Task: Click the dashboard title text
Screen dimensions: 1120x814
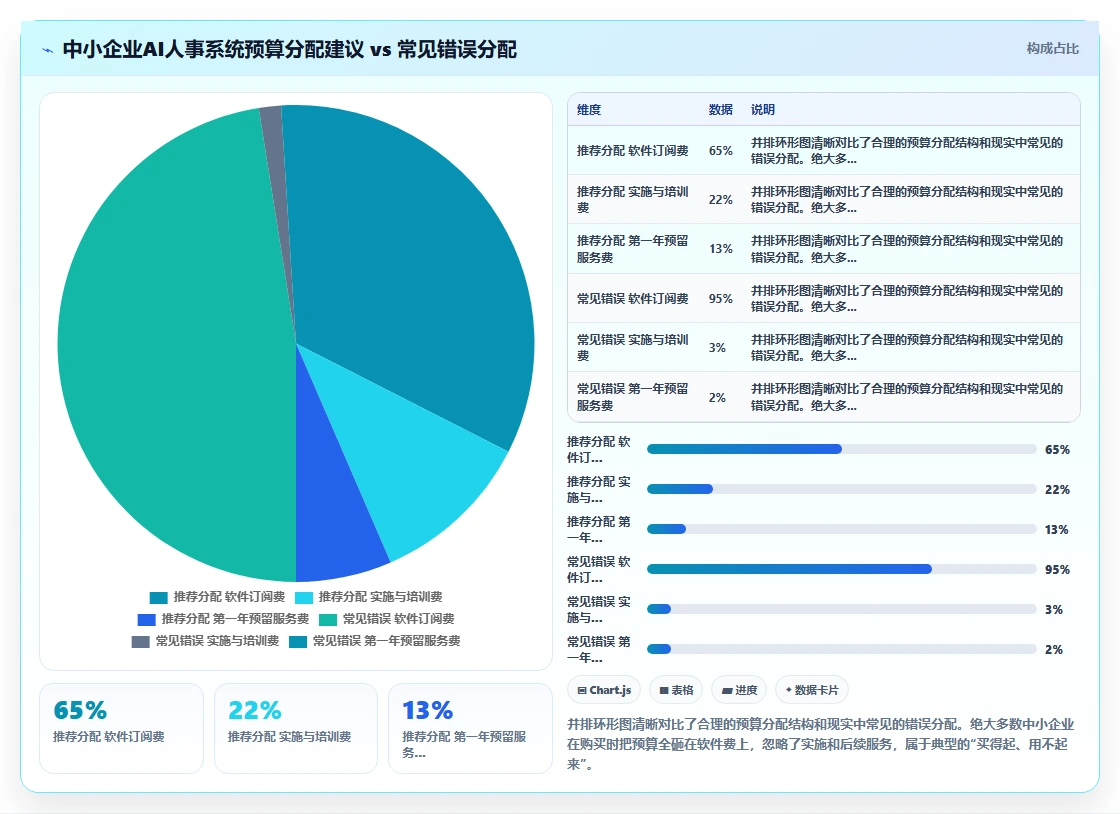Action: click(x=289, y=49)
